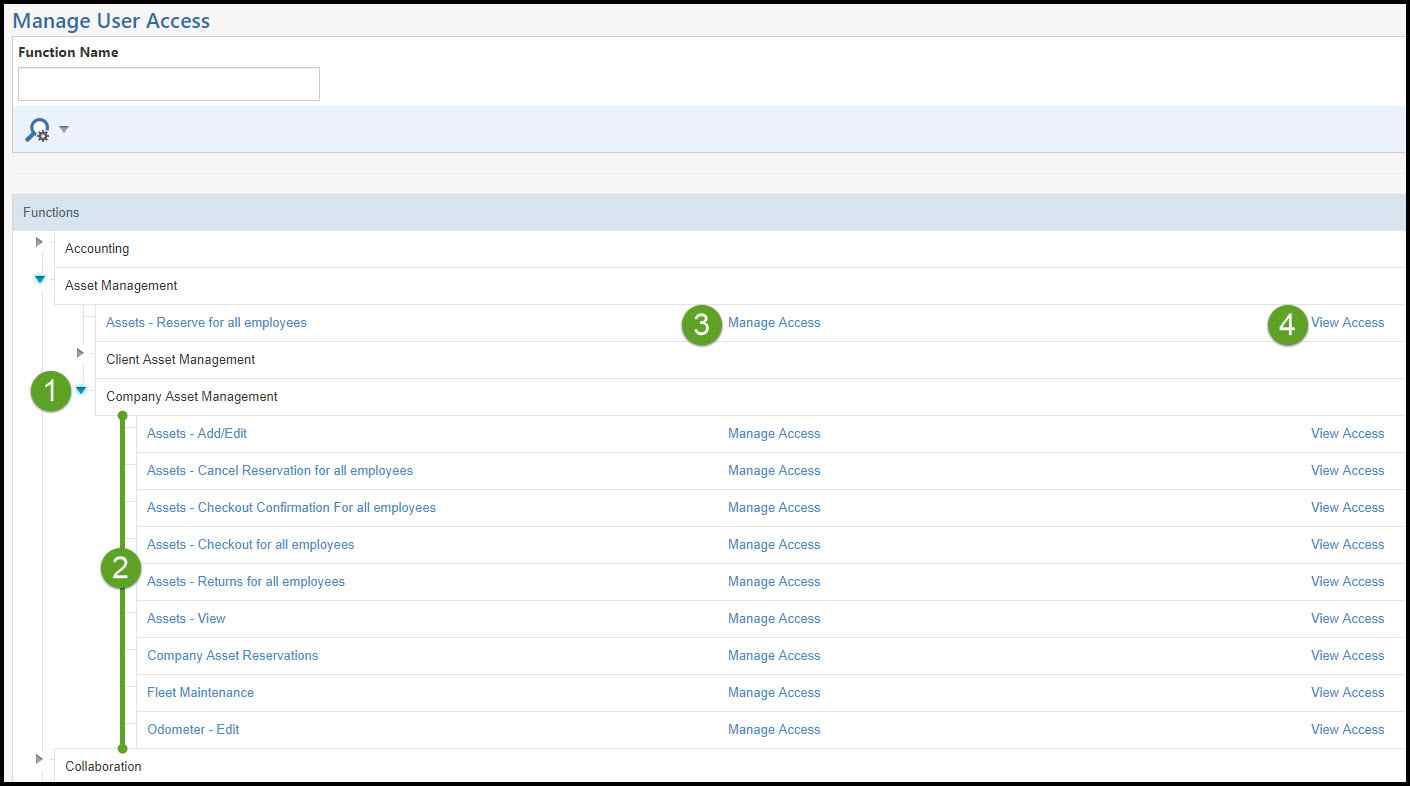Click Assets - Checkout for all employees
1410x786 pixels.
tap(250, 545)
